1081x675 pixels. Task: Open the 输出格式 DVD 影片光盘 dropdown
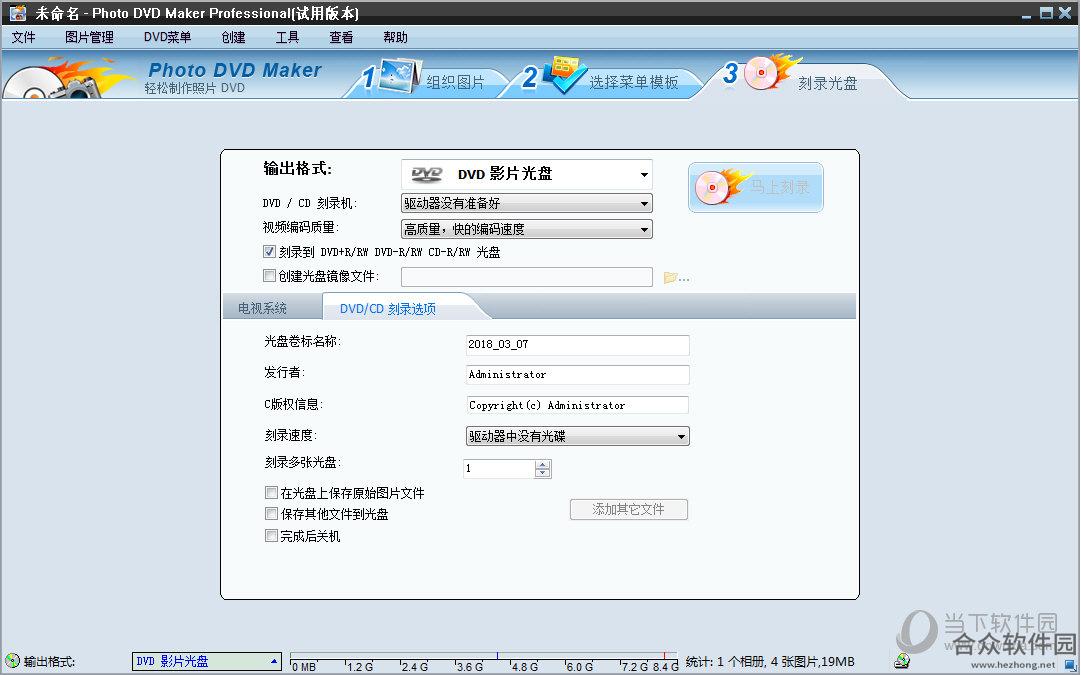tap(527, 174)
